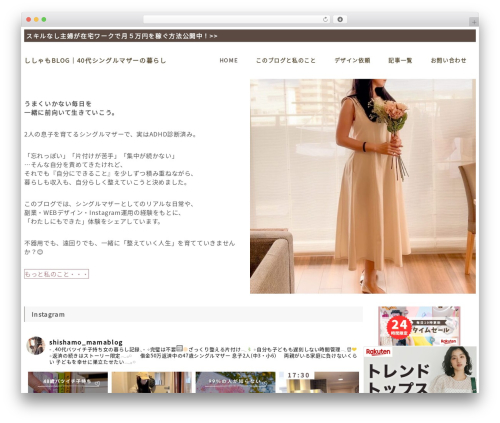500x423 pixels.
Task: Click the もっと私のこと button
Action: tap(56, 274)
